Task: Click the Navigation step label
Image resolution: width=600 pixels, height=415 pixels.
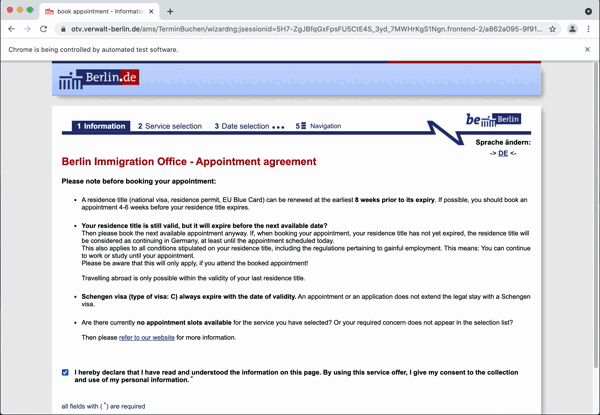Action: (326, 126)
